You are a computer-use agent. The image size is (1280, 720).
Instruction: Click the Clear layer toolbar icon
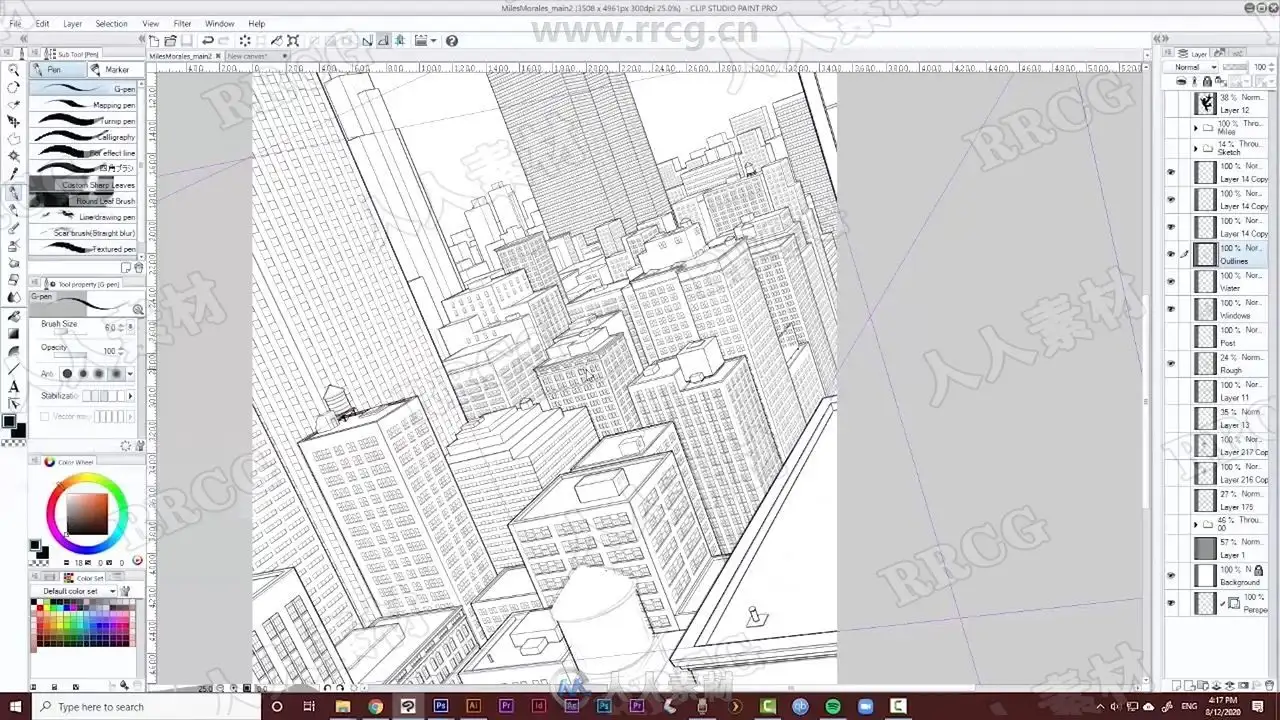[x=245, y=41]
